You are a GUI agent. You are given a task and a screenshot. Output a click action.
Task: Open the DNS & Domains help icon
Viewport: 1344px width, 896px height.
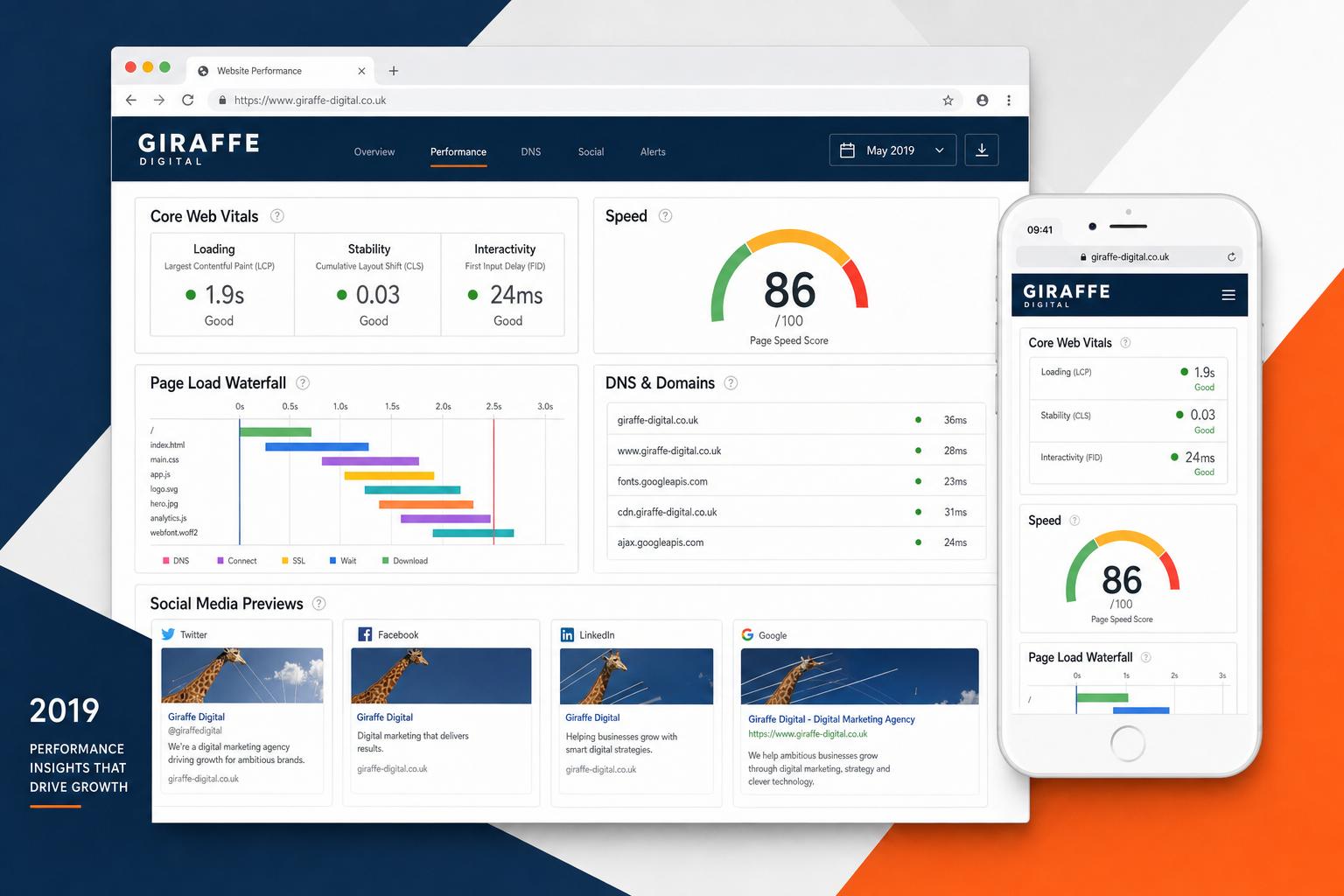pyautogui.click(x=731, y=383)
